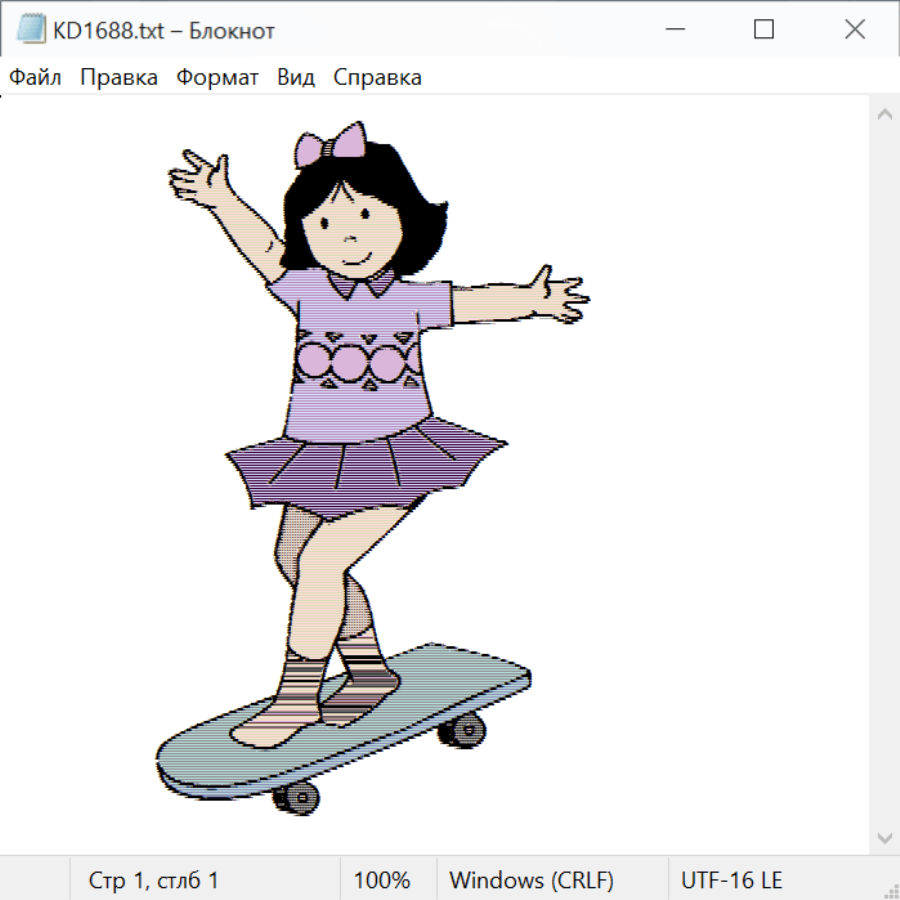Click the 'Стр 1, стлб 1' status field

[154, 880]
